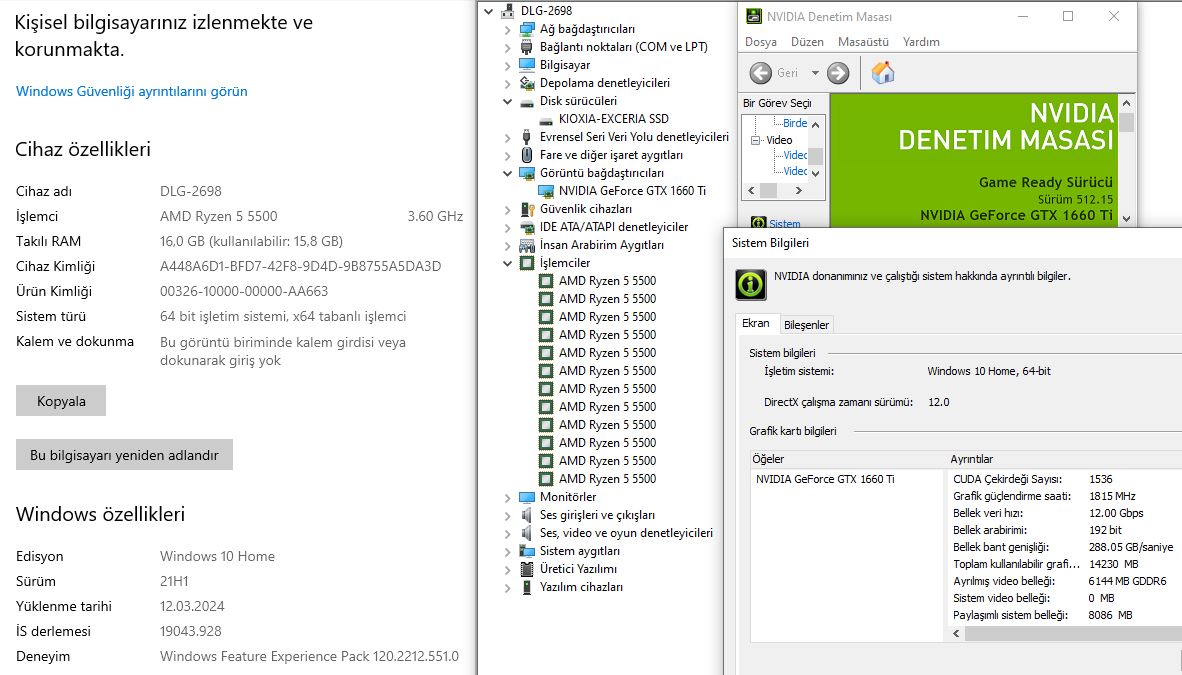Collapse the DLG-2698 root node
Image resolution: width=1182 pixels, height=675 pixels.
point(488,11)
